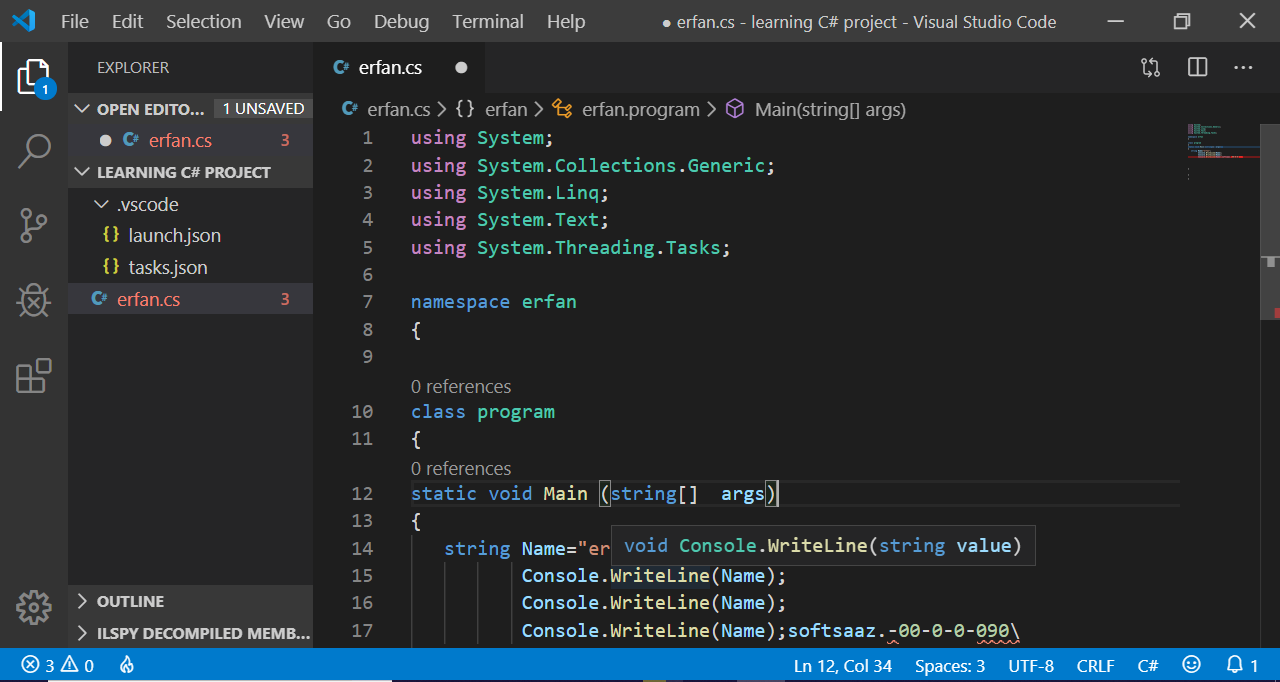Click Spaces: 3 indentation setting
Screen dimensions: 1280x682
[950, 666]
